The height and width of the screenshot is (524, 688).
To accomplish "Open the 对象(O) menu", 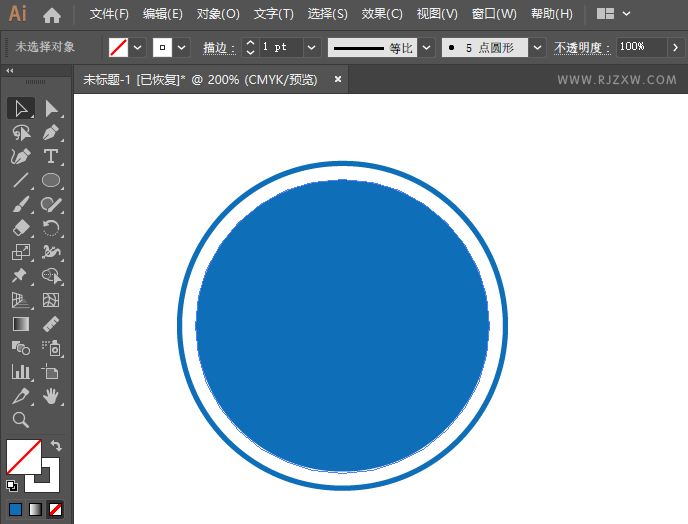I will 218,14.
